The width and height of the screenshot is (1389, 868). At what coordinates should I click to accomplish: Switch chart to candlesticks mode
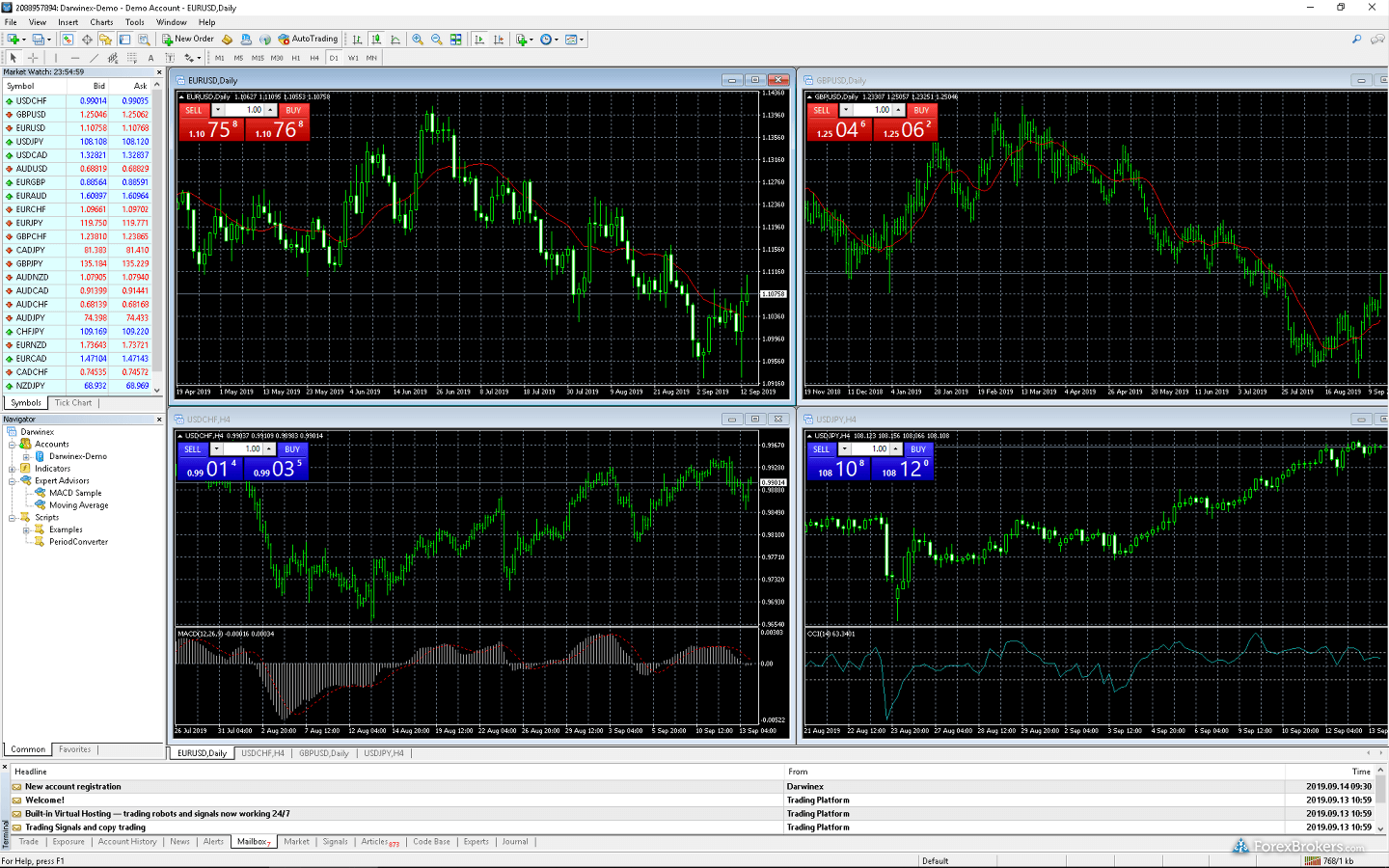coord(376,40)
